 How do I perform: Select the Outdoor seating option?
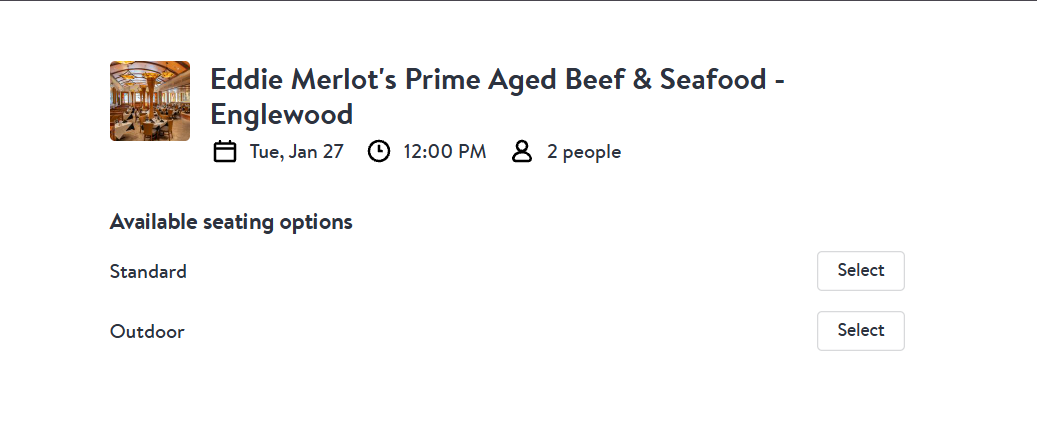point(860,331)
